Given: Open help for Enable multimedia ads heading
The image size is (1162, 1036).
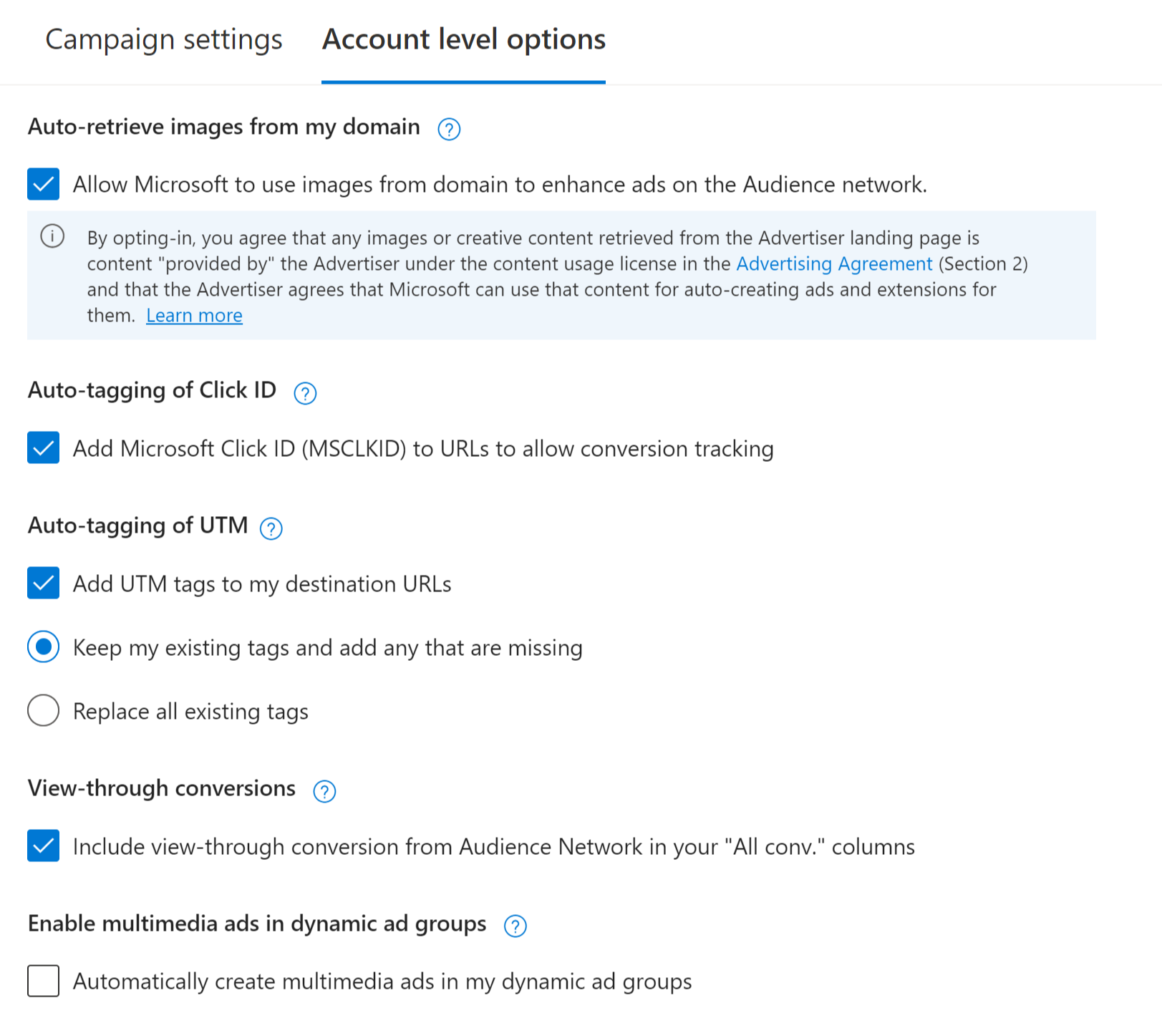Looking at the screenshot, I should coord(515,926).
